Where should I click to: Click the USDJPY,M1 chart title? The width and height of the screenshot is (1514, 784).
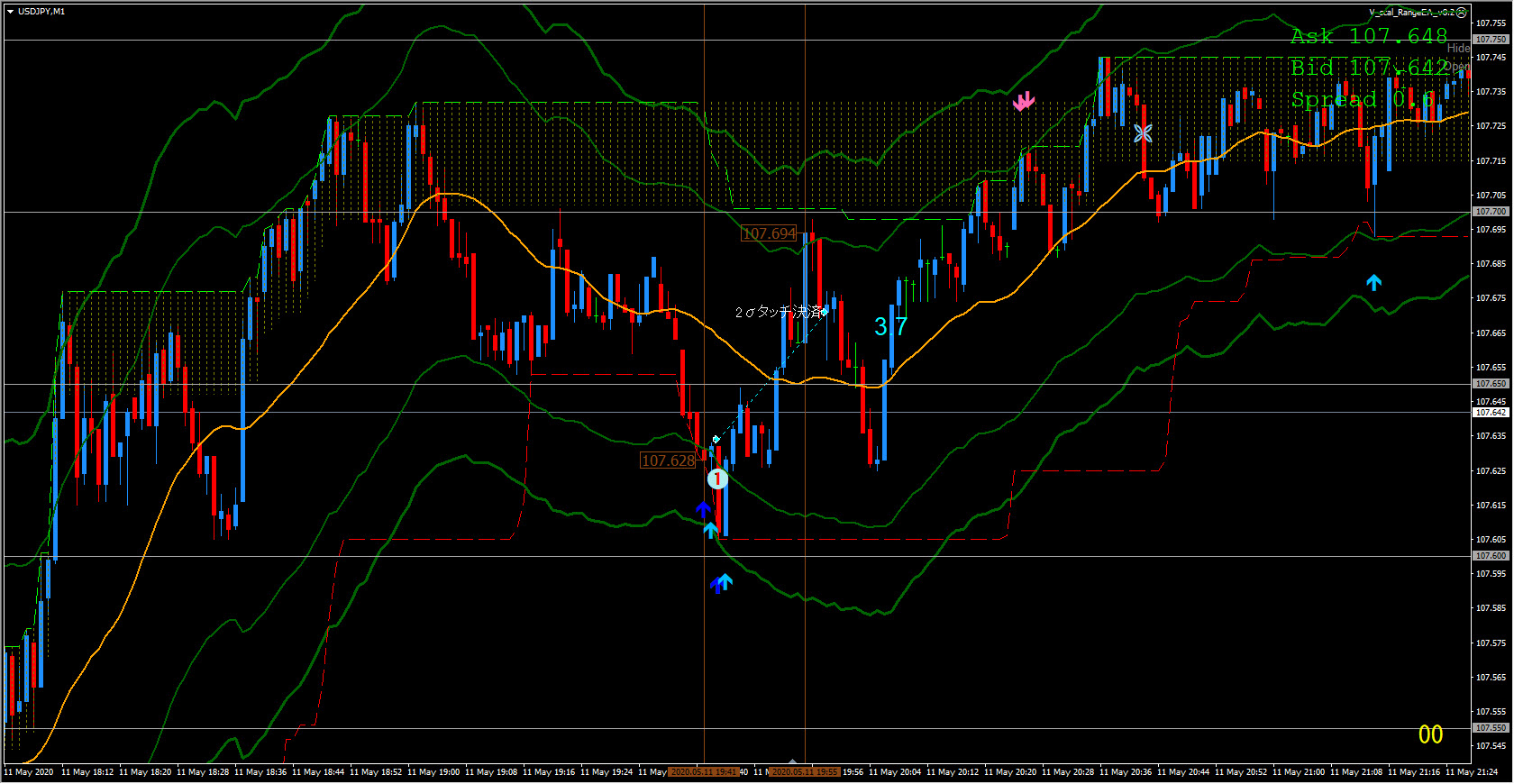[x=41, y=12]
